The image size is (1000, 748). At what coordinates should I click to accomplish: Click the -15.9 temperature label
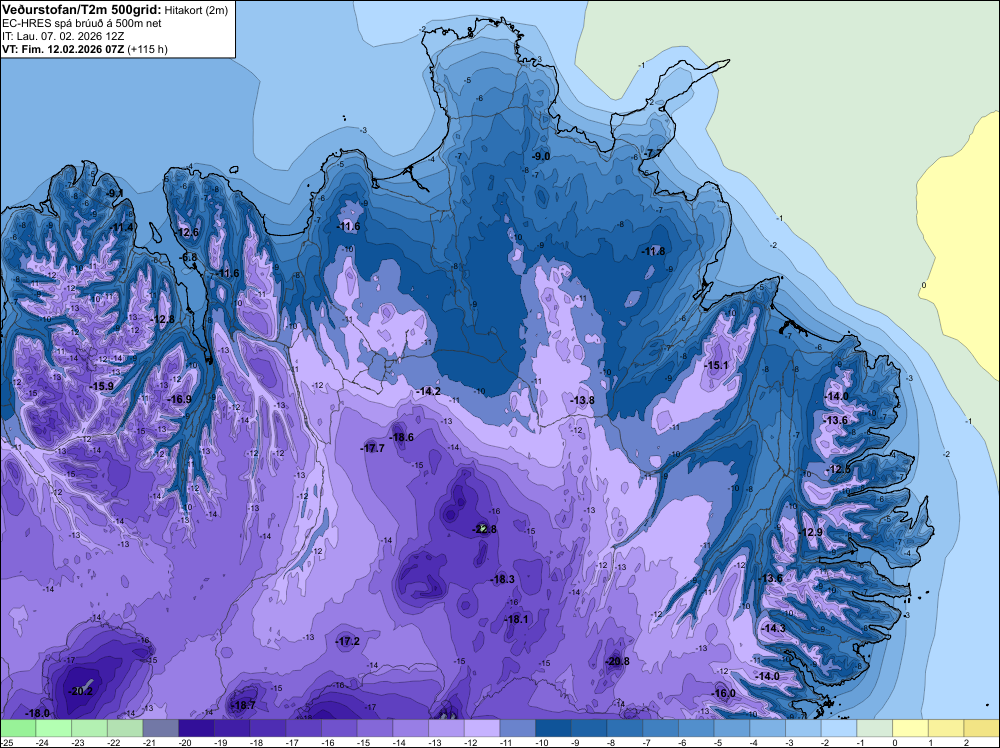(x=101, y=386)
